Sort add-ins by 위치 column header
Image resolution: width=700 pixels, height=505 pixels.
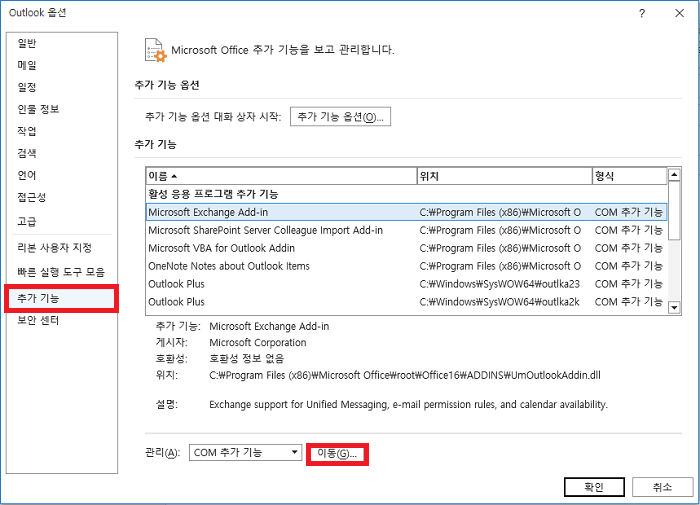(504, 176)
